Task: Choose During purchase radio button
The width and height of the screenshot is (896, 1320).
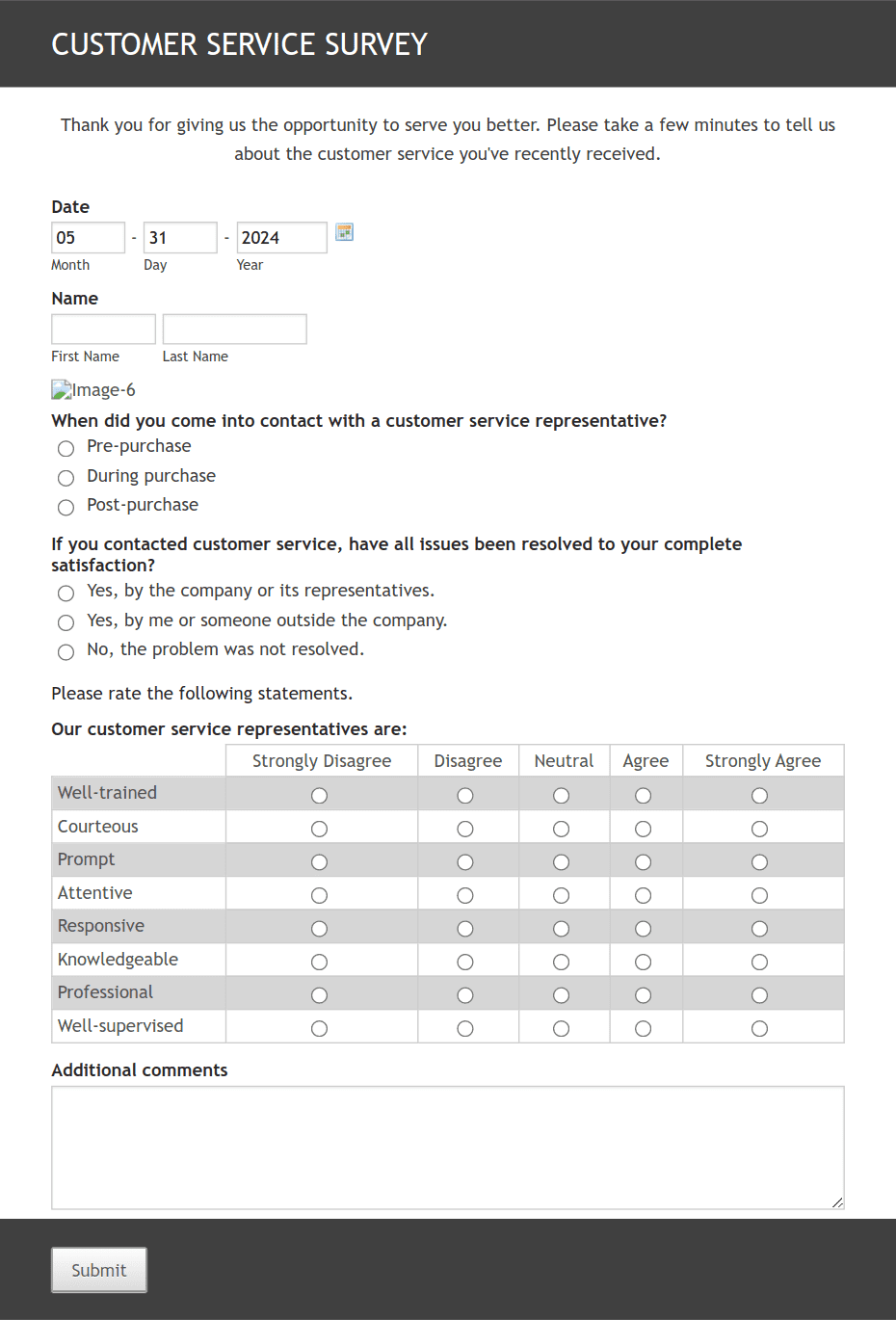Action: pos(66,478)
